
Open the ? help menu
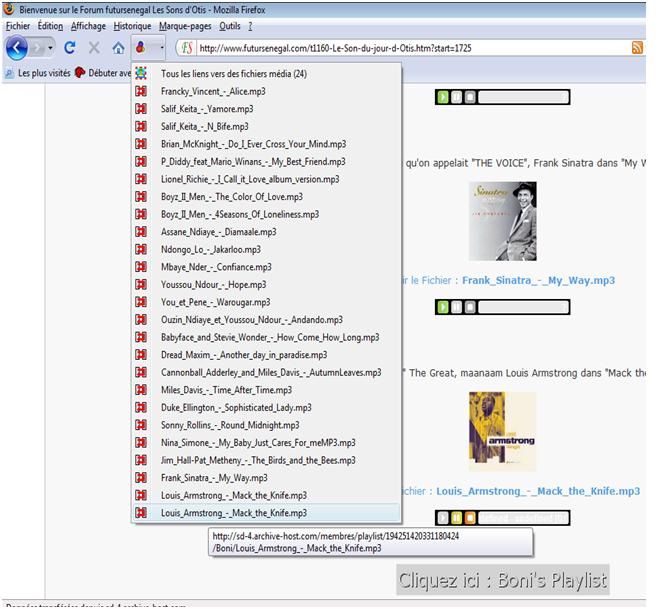250,26
